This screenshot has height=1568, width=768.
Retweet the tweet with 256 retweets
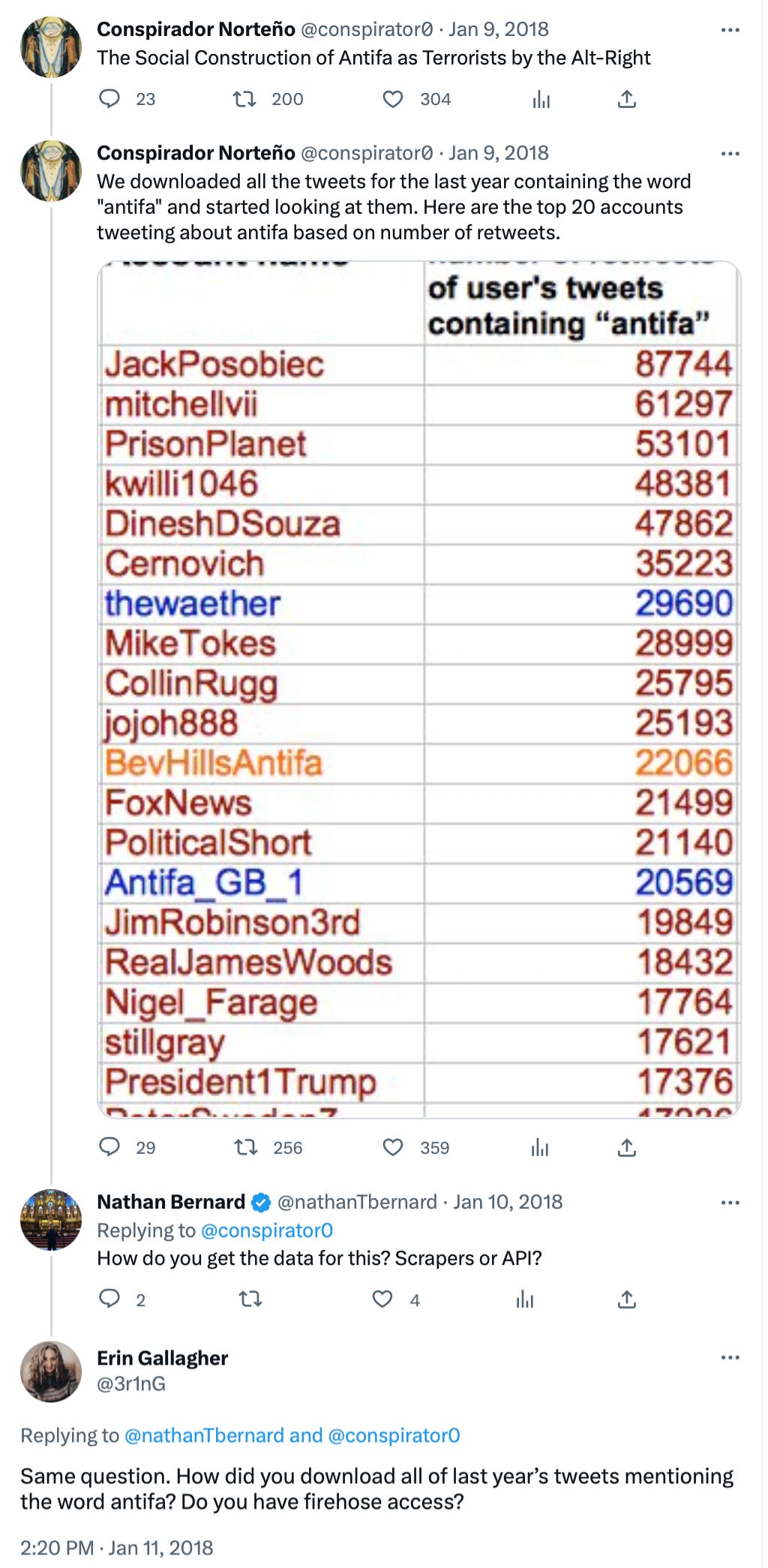246,1147
